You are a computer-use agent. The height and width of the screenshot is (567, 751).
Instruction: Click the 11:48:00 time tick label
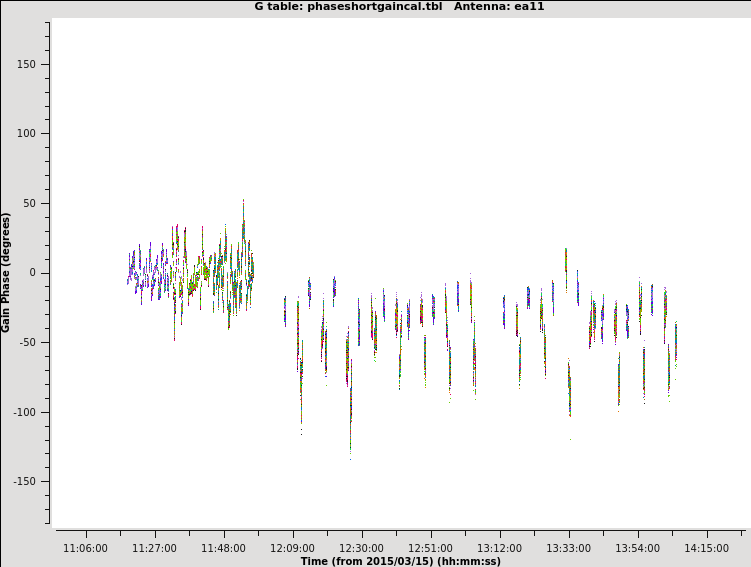tap(223, 548)
